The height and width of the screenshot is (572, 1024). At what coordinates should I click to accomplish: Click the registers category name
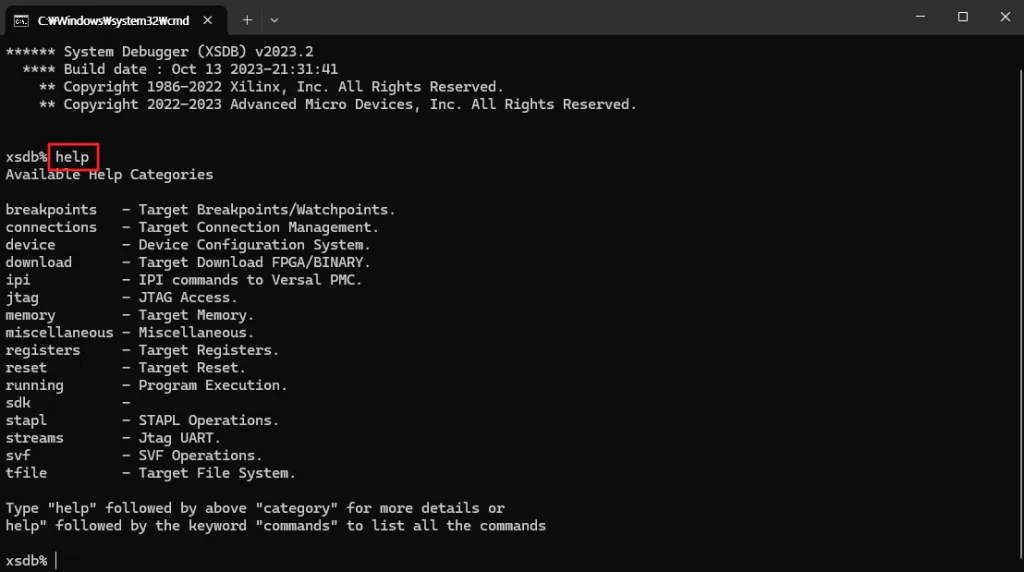click(43, 350)
